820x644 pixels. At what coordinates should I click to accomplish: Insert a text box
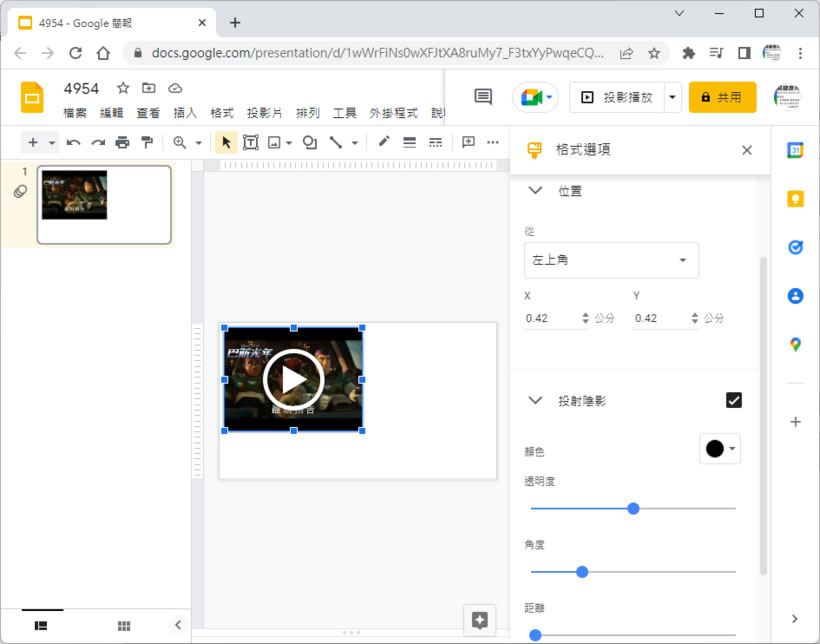tap(251, 142)
